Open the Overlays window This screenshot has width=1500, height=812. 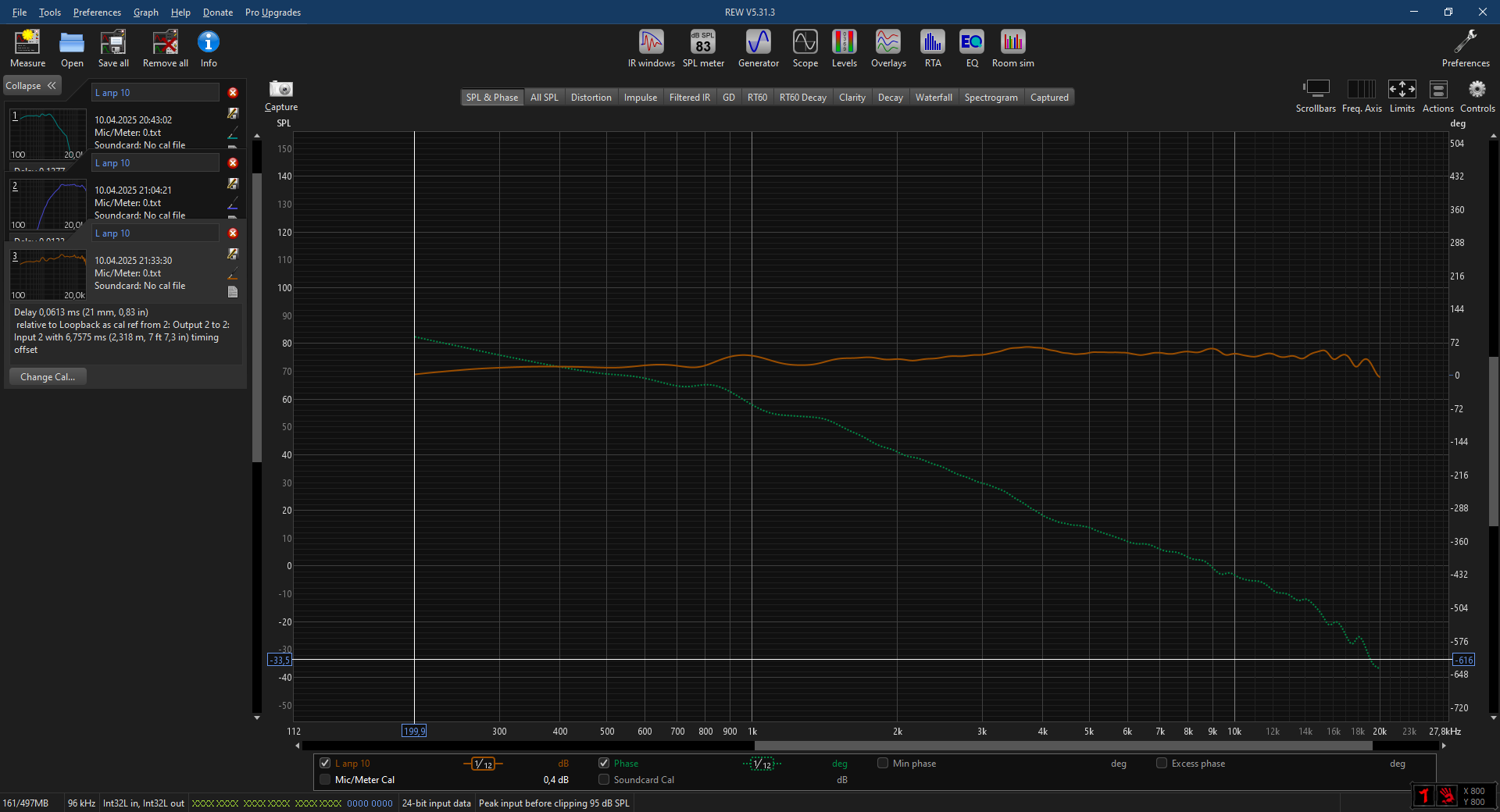pyautogui.click(x=888, y=48)
